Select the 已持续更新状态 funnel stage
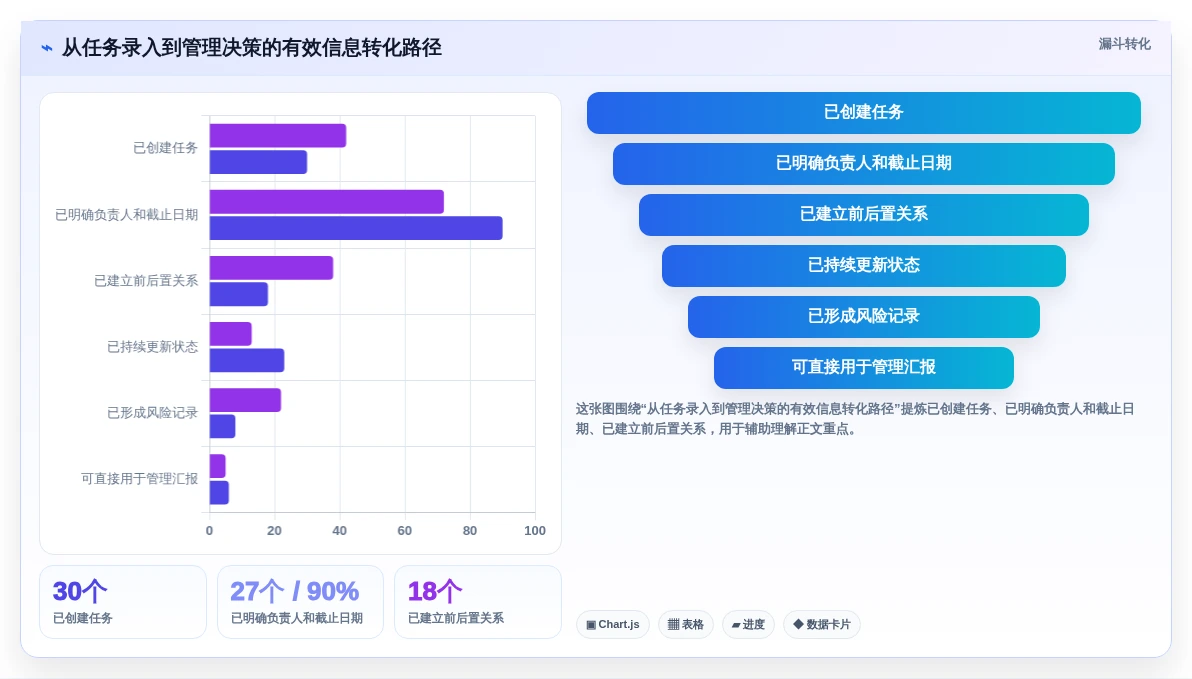This screenshot has height=679, width=1192. 864,265
